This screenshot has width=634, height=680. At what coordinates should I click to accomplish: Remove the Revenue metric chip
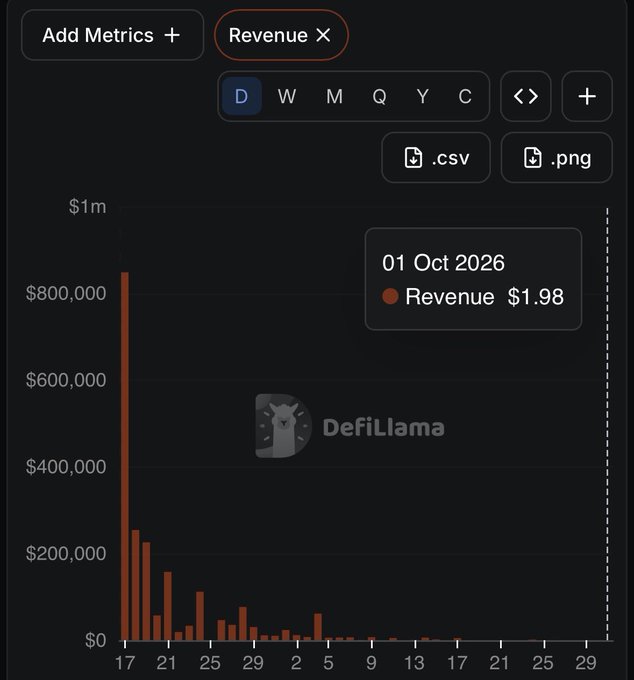click(x=323, y=35)
